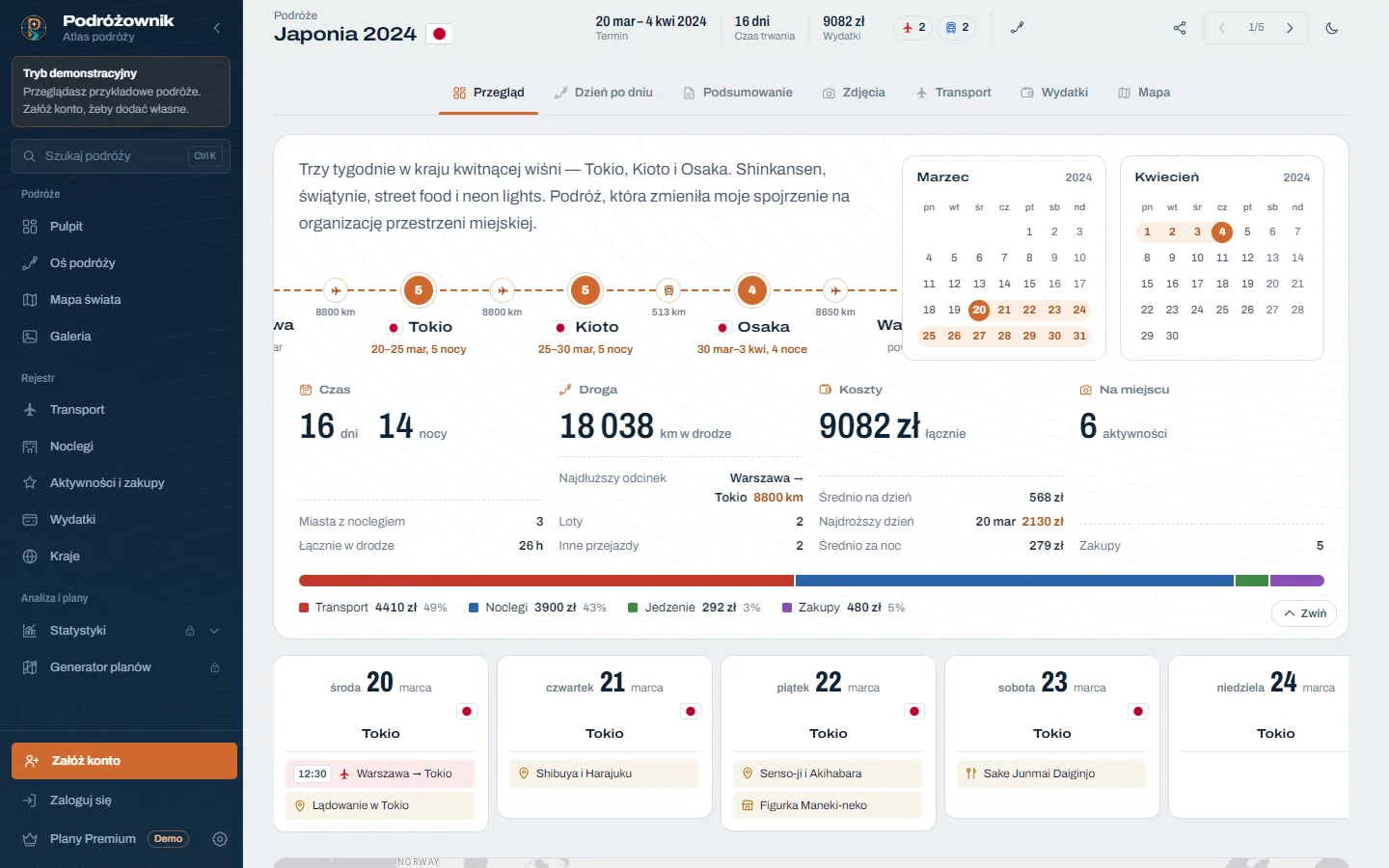Image resolution: width=1389 pixels, height=868 pixels.
Task: Click the red Transport segment of cost bar
Action: coord(546,581)
